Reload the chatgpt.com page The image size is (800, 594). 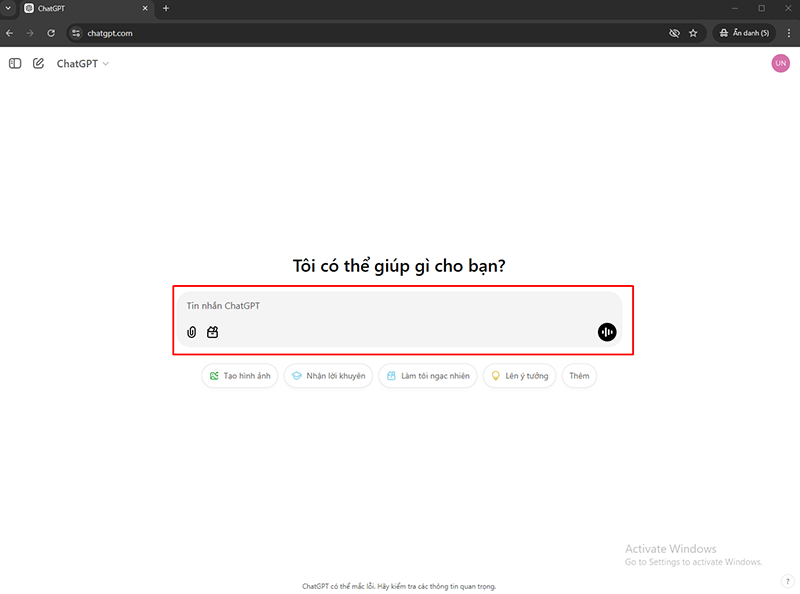tap(51, 33)
